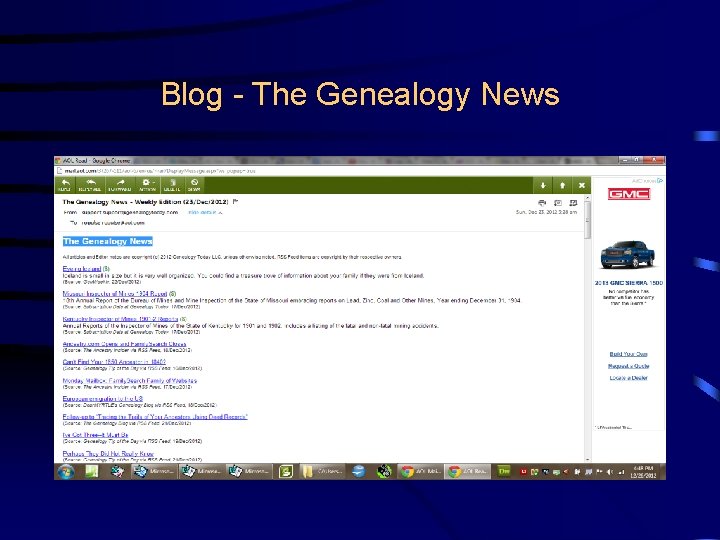Viewport: 720px width, 540px height.
Task: Click the green notepad icon next to Start
Action: pyautogui.click(x=91, y=472)
